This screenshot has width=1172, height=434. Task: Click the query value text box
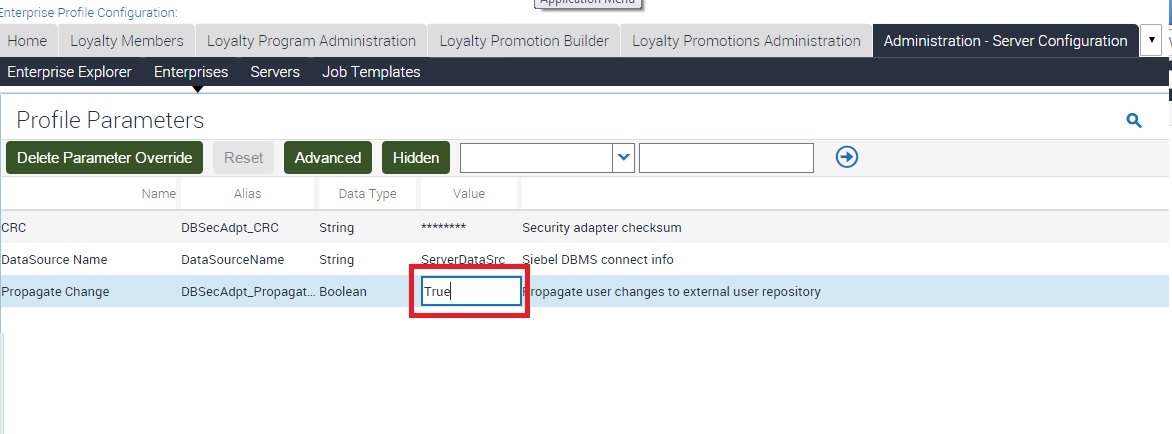coord(726,157)
